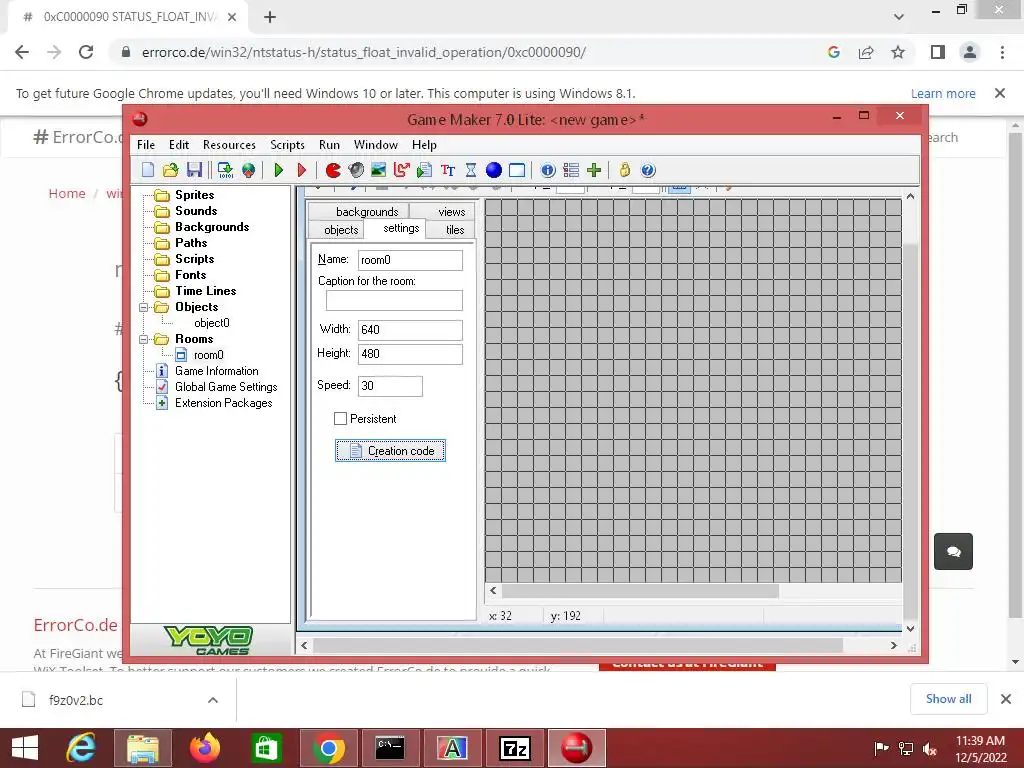Image resolution: width=1024 pixels, height=768 pixels.
Task: Create a new game file icon
Action: [148, 170]
